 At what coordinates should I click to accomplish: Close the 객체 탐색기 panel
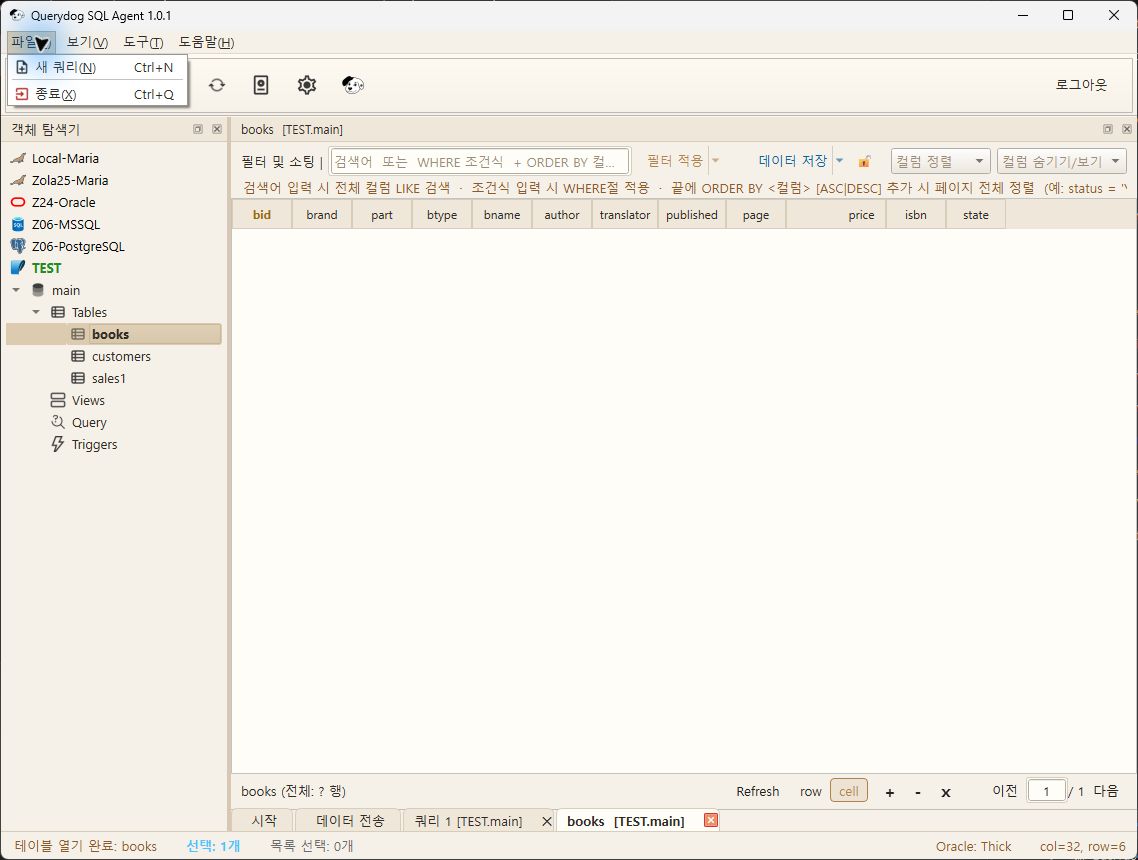[217, 129]
